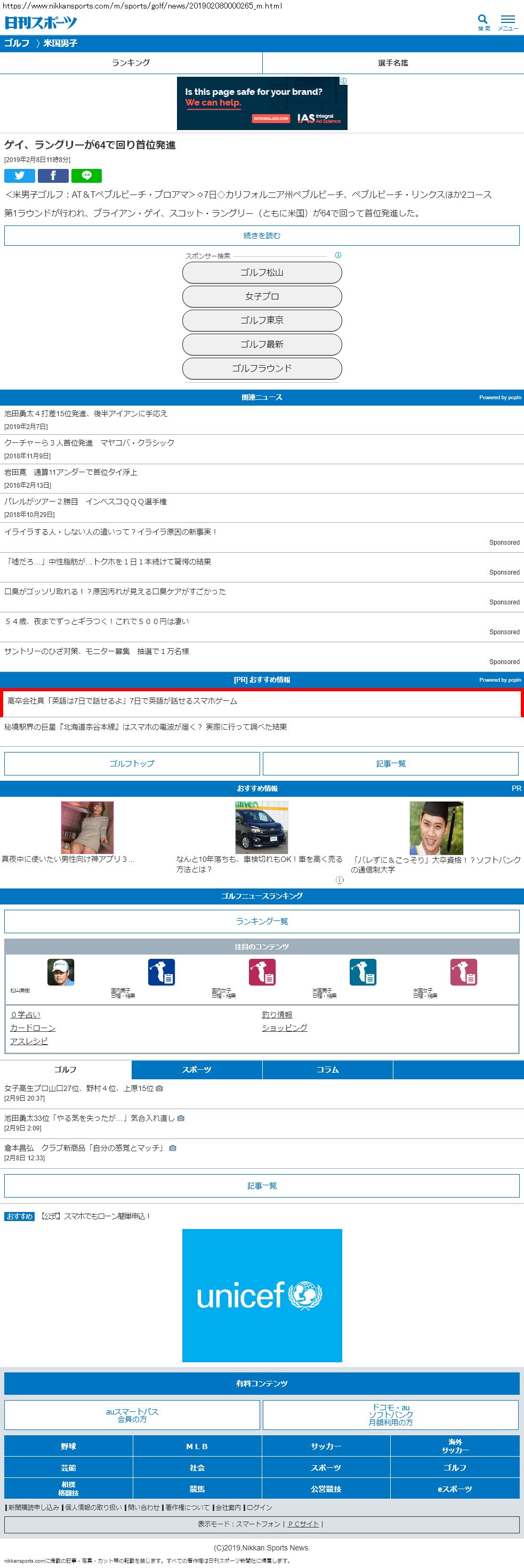The height and width of the screenshot is (1568, 524).
Task: Share article via Facebook icon
Action: point(53,176)
